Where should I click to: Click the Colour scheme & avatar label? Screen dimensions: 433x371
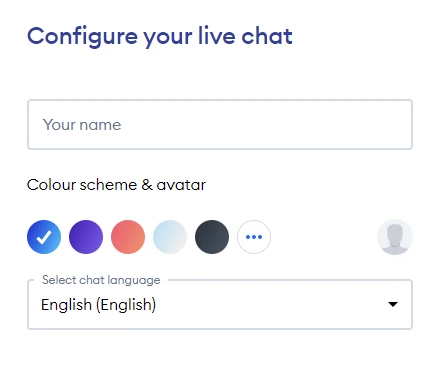pos(116,185)
